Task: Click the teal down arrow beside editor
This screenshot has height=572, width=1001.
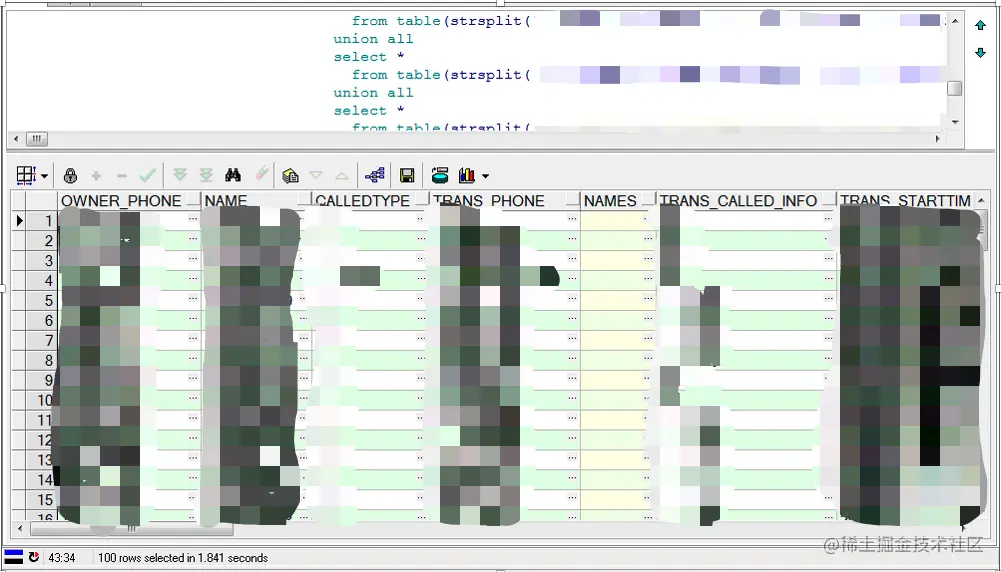Action: (x=981, y=52)
